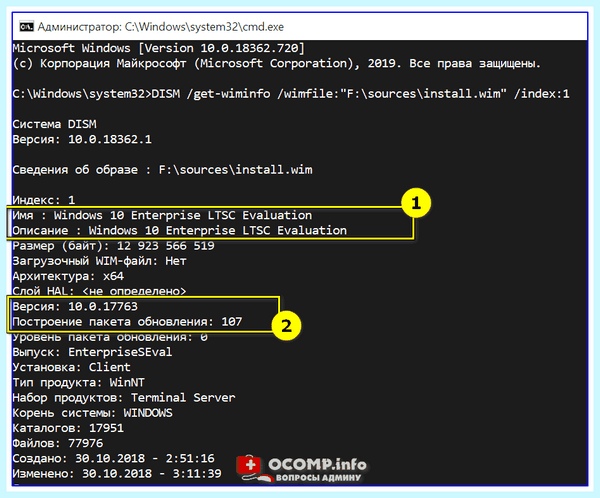Click the line 'Версия: 10.0.18362.1'

pyautogui.click(x=82, y=139)
